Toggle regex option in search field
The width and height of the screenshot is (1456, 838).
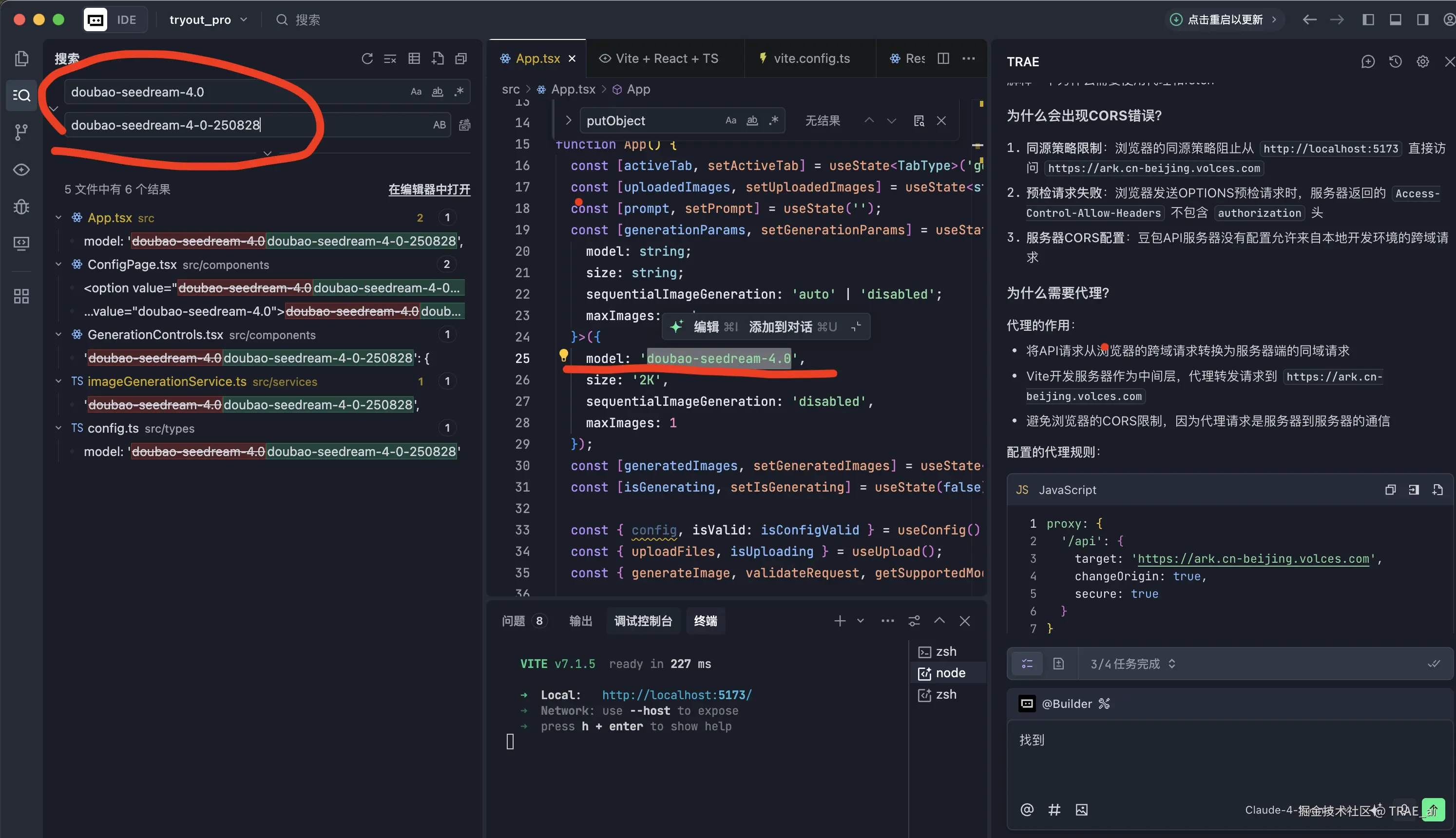click(459, 92)
